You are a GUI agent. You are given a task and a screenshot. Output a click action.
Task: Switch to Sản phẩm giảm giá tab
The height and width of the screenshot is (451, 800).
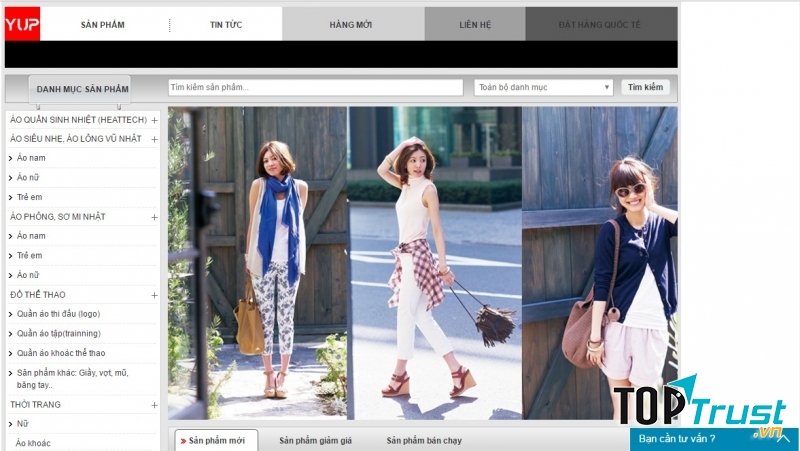tap(315, 440)
